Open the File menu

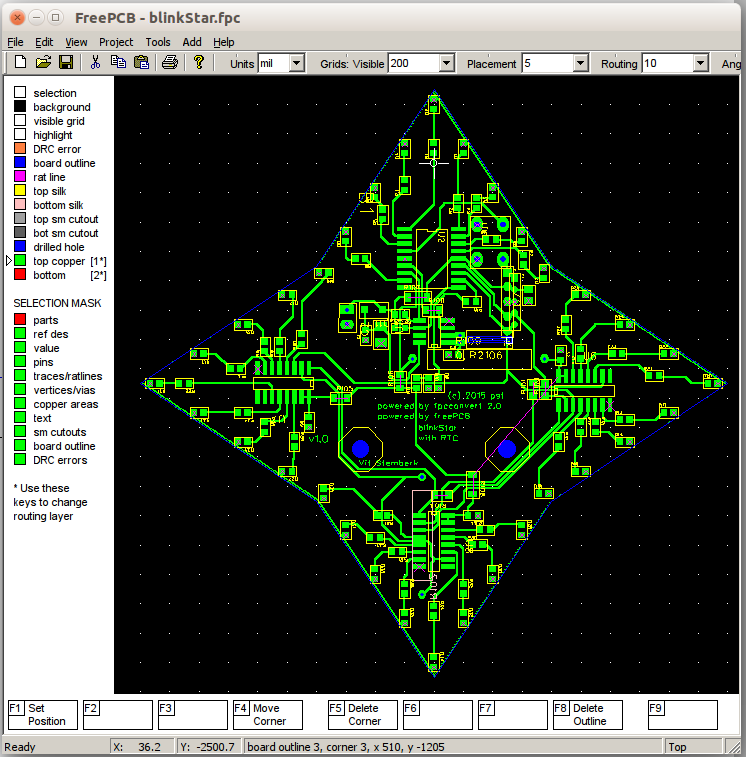[15, 42]
